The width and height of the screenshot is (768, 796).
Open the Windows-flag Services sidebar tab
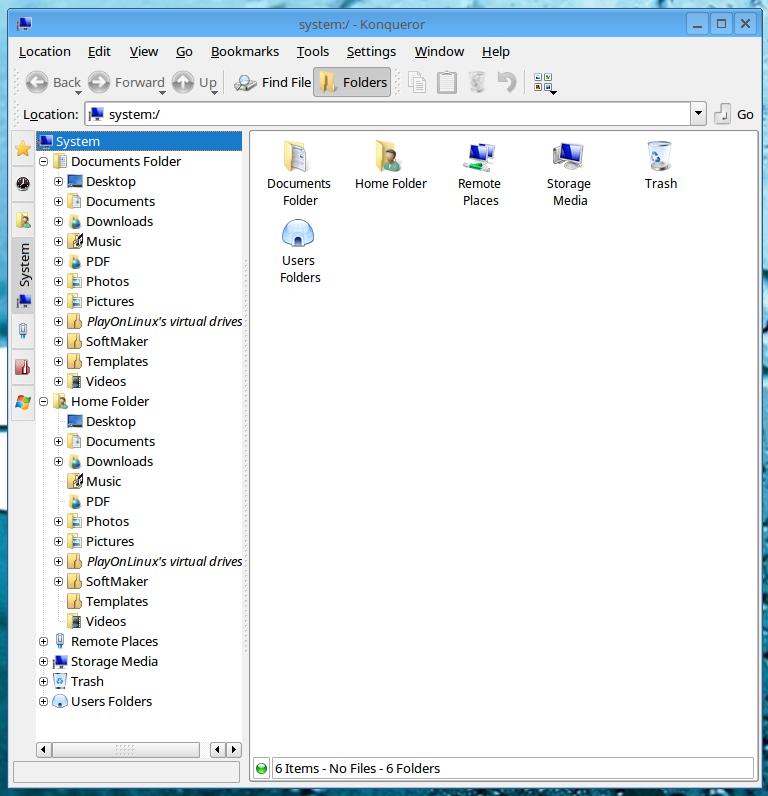(x=23, y=402)
